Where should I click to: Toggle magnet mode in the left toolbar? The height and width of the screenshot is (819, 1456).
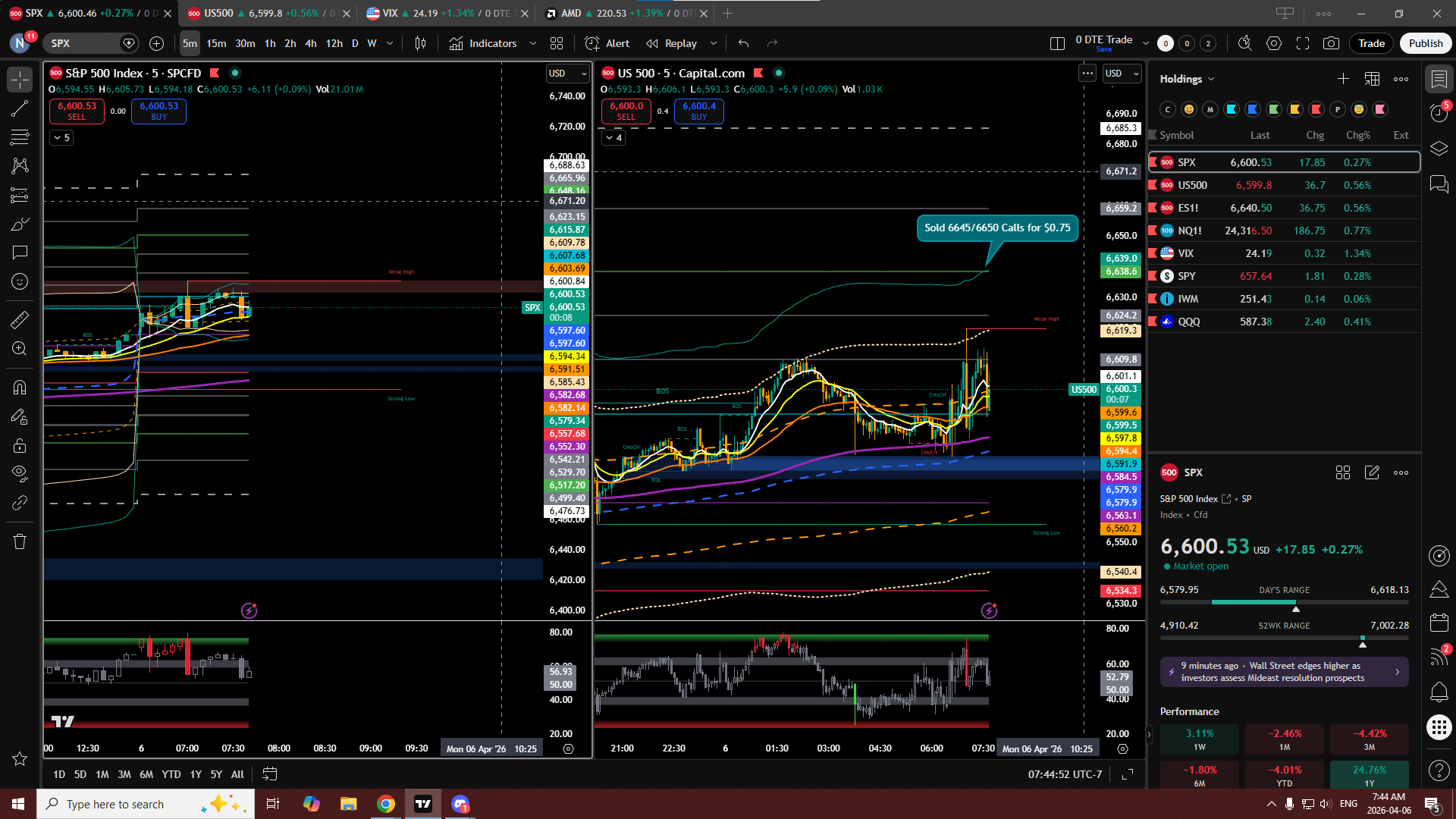(x=20, y=388)
